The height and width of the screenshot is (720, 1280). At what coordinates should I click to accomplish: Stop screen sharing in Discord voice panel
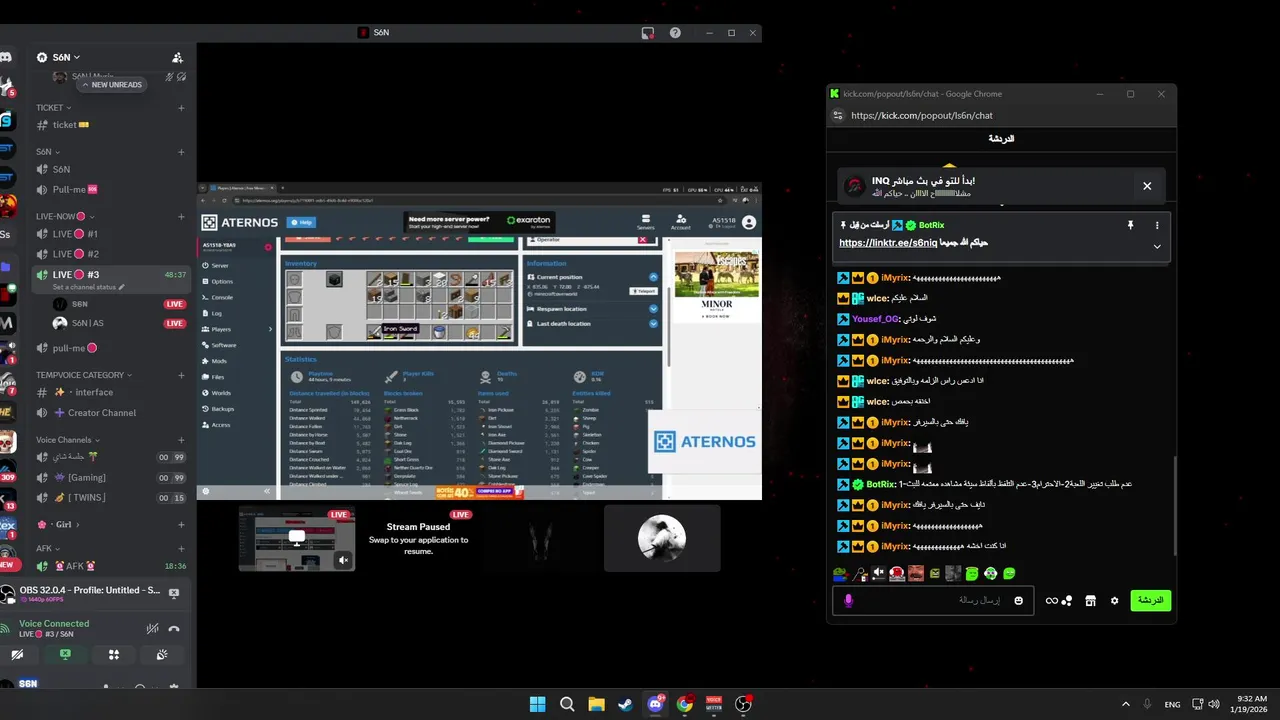click(65, 654)
